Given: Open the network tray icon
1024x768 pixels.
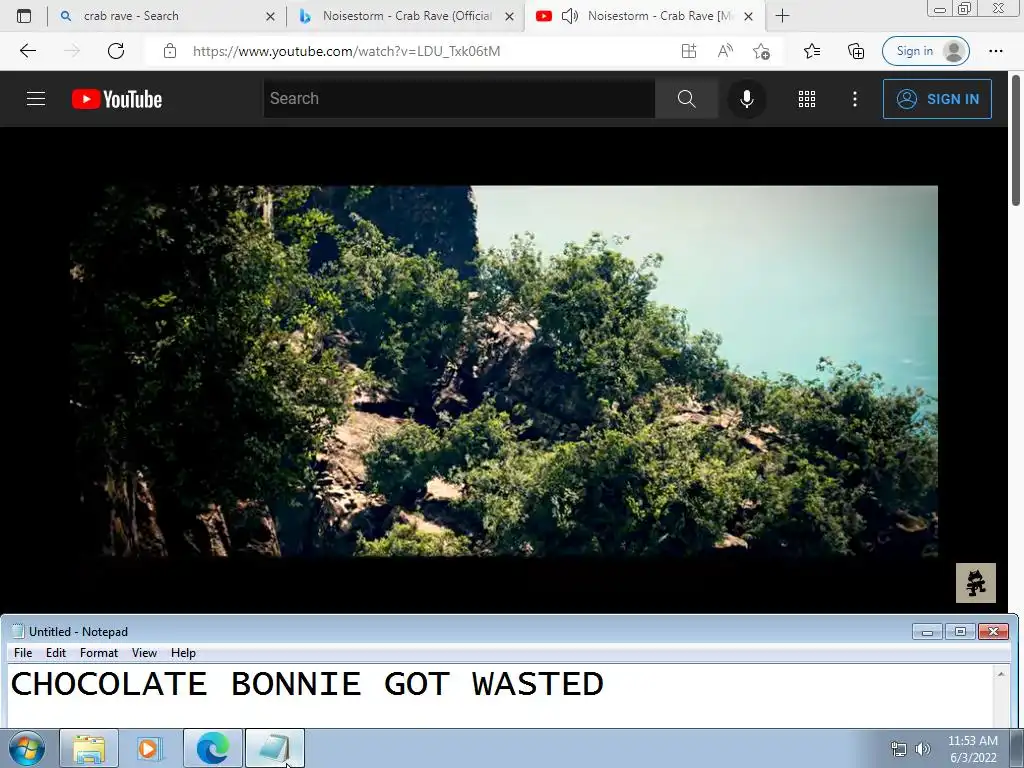Looking at the screenshot, I should click(899, 749).
